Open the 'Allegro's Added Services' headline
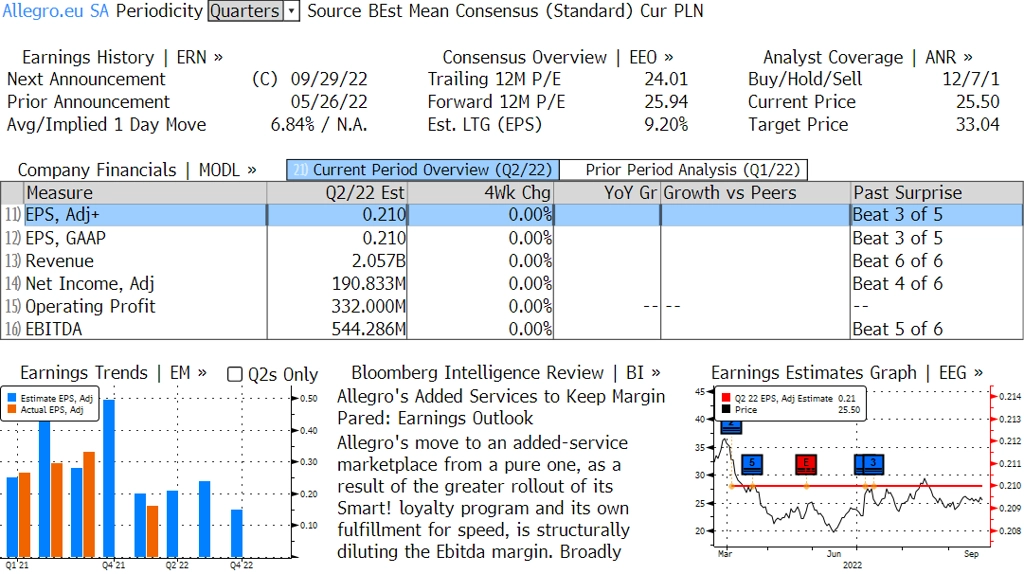The image size is (1024, 574). pyautogui.click(x=501, y=407)
